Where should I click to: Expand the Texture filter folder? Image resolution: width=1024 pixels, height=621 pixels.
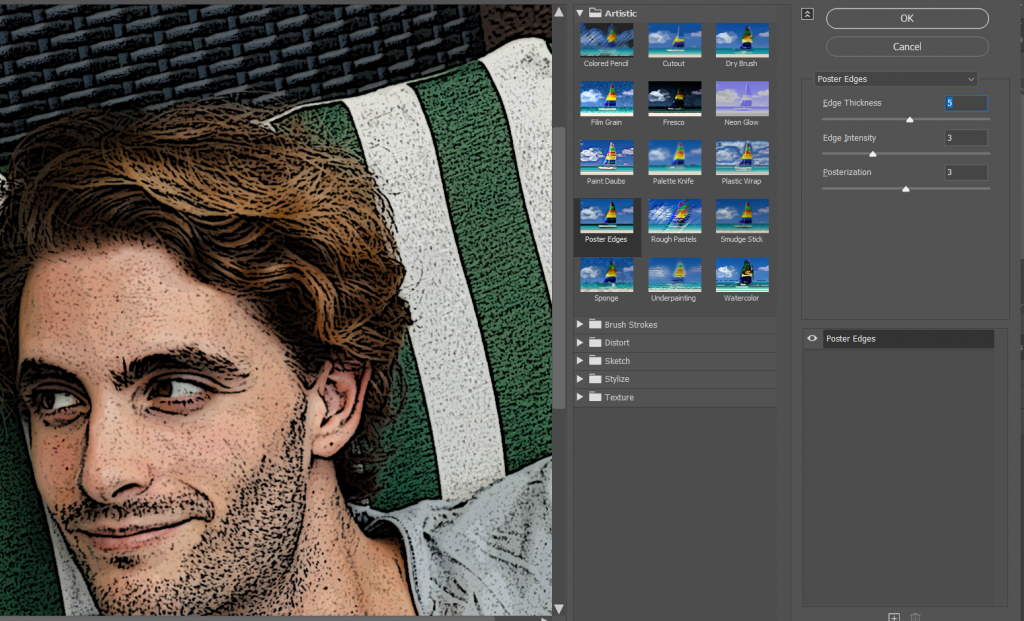click(579, 397)
